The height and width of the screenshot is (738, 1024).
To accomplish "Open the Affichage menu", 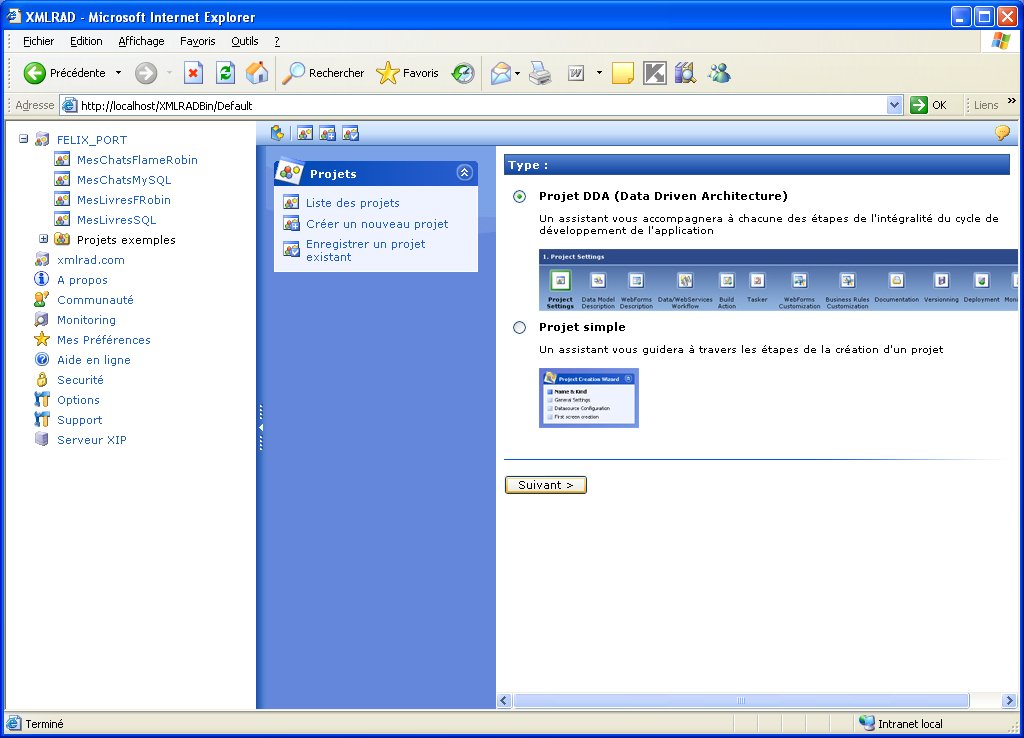I will coord(141,41).
